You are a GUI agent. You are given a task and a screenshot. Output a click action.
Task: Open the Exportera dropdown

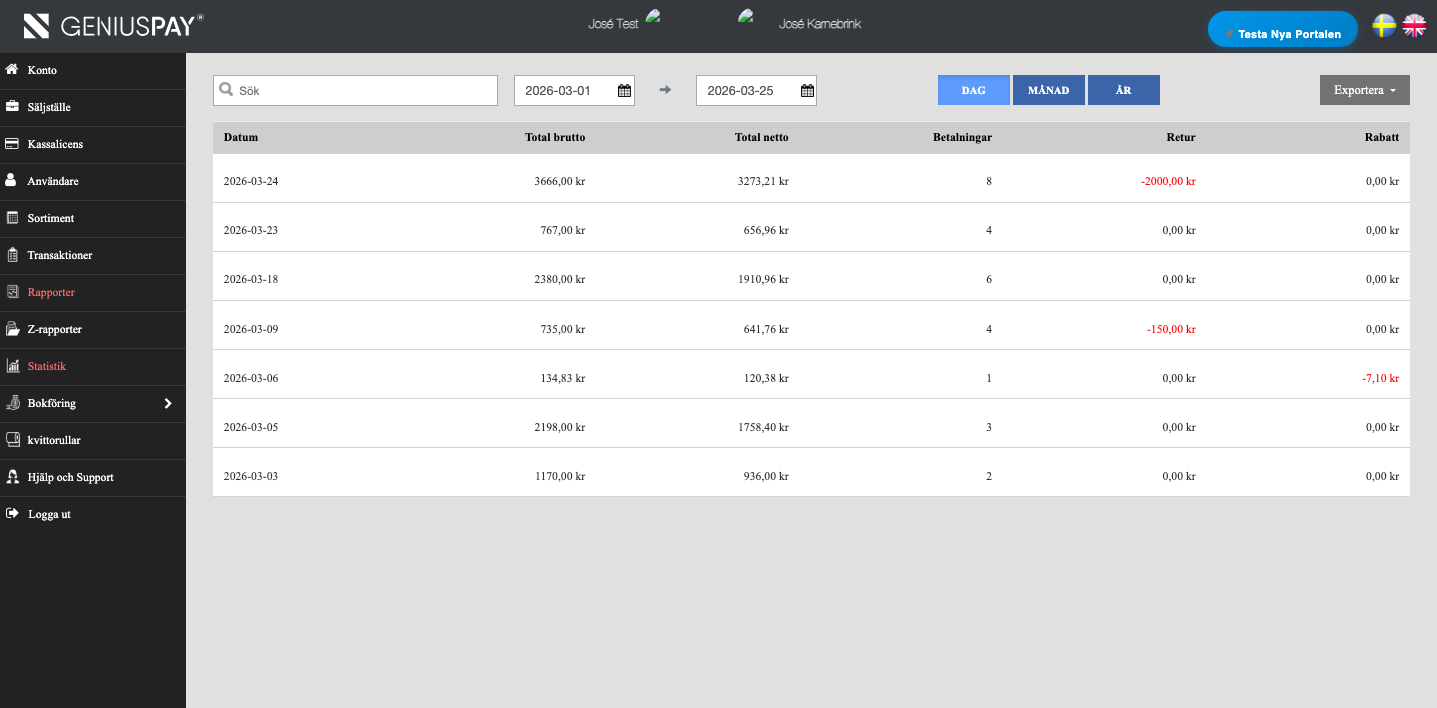[x=1364, y=90]
